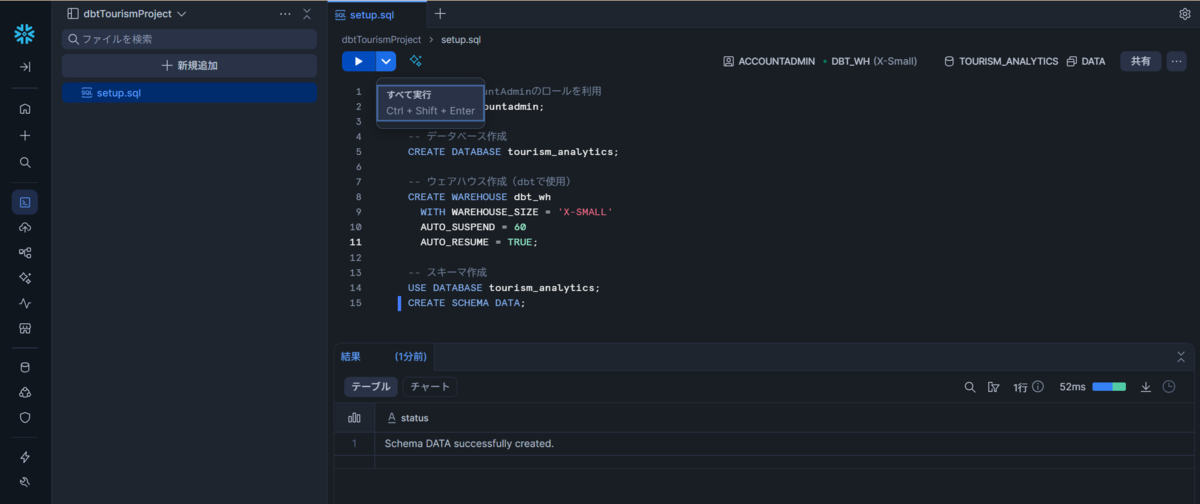This screenshot has height=504, width=1200.
Task: Open the file panel ellipsis menu
Action: click(x=285, y=14)
